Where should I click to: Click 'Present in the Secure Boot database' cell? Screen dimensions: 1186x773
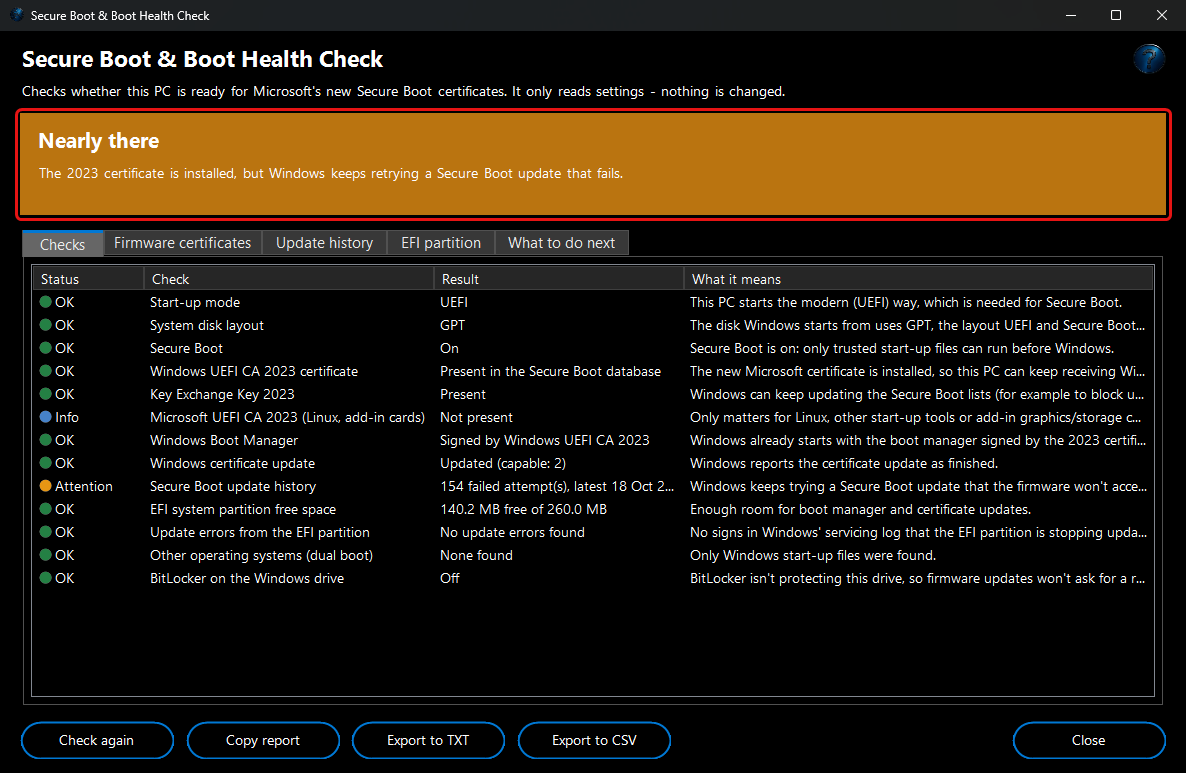[550, 371]
